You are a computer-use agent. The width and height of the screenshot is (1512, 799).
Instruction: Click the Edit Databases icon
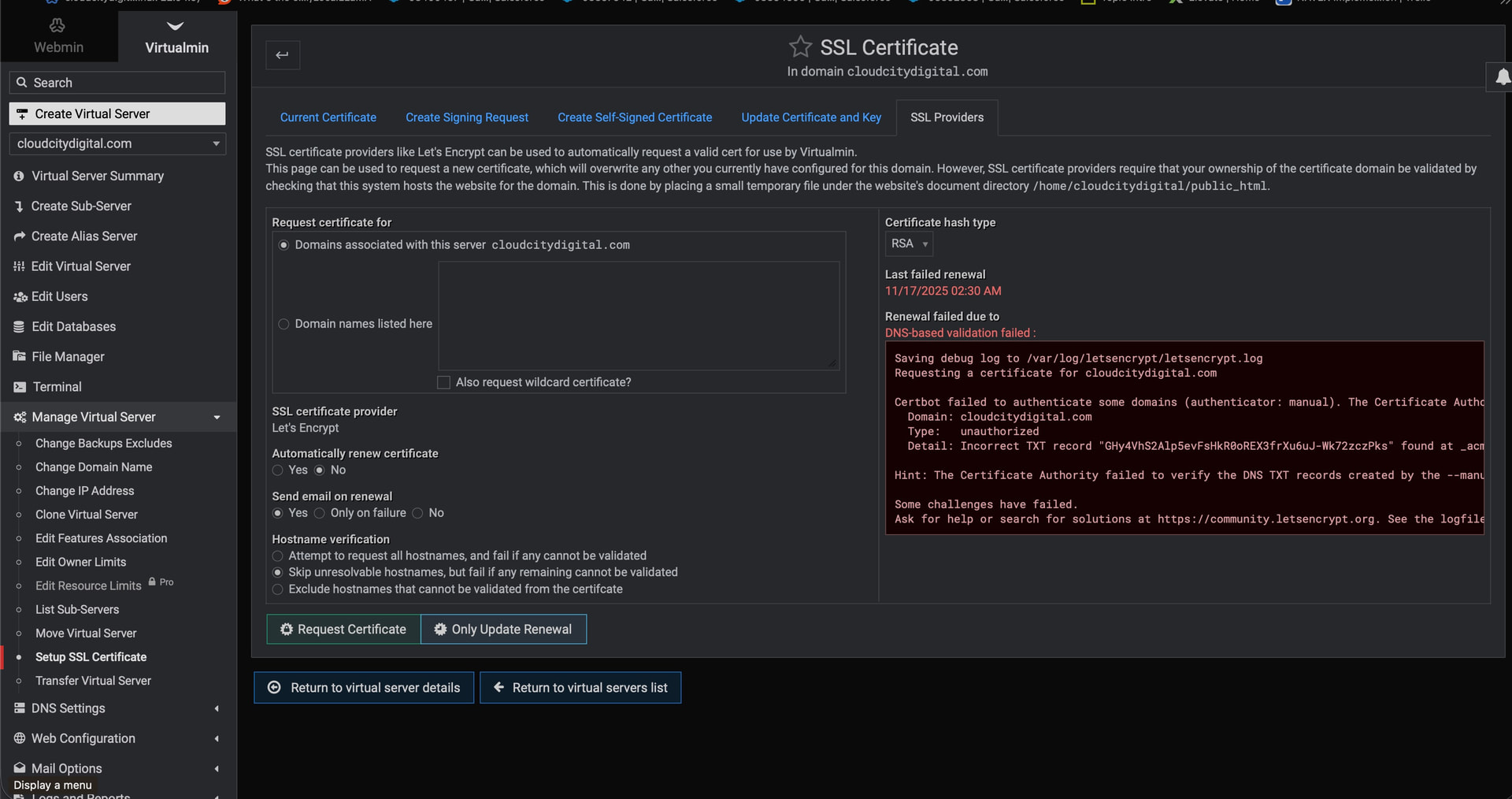(20, 327)
